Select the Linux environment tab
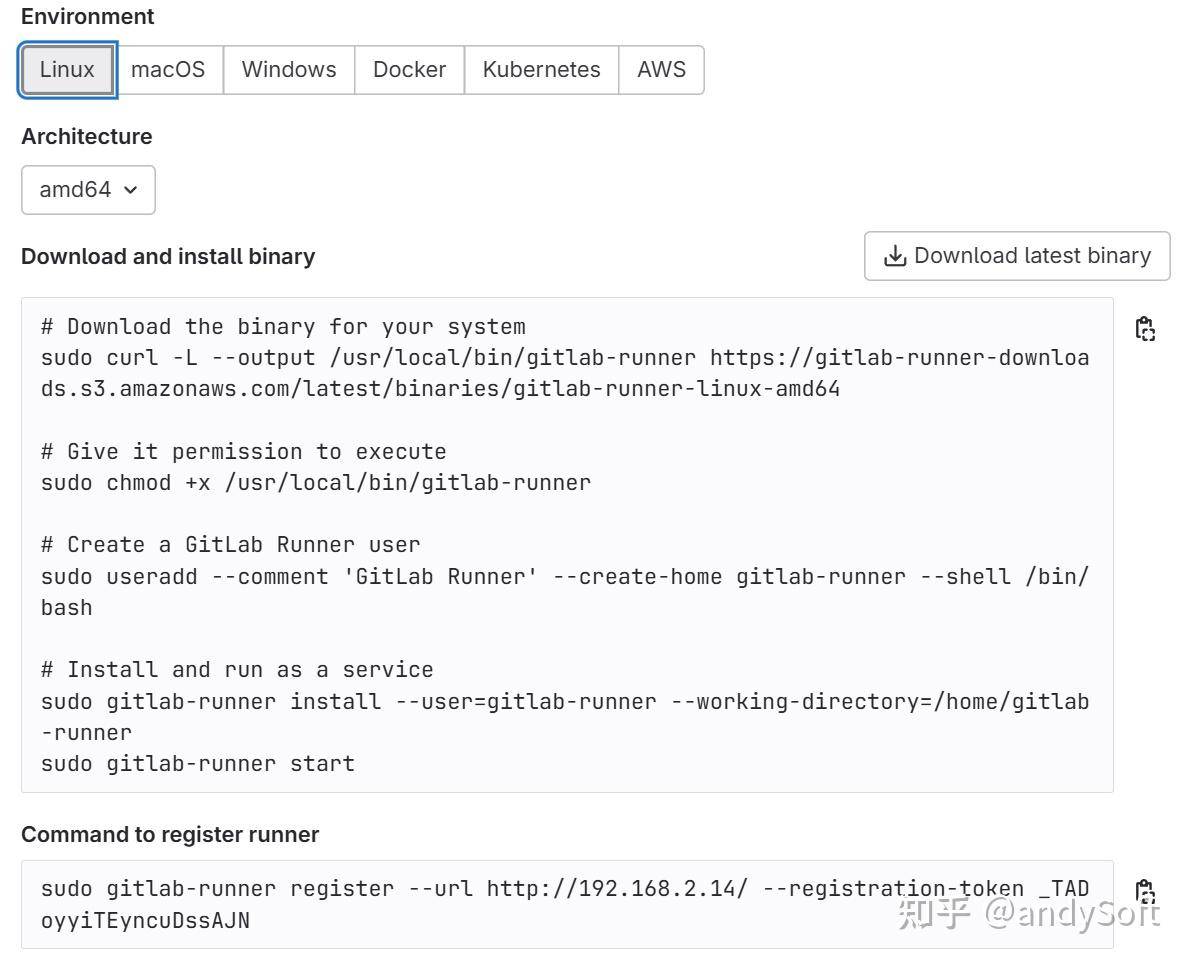Screen dimensions: 1190x965 [67, 70]
